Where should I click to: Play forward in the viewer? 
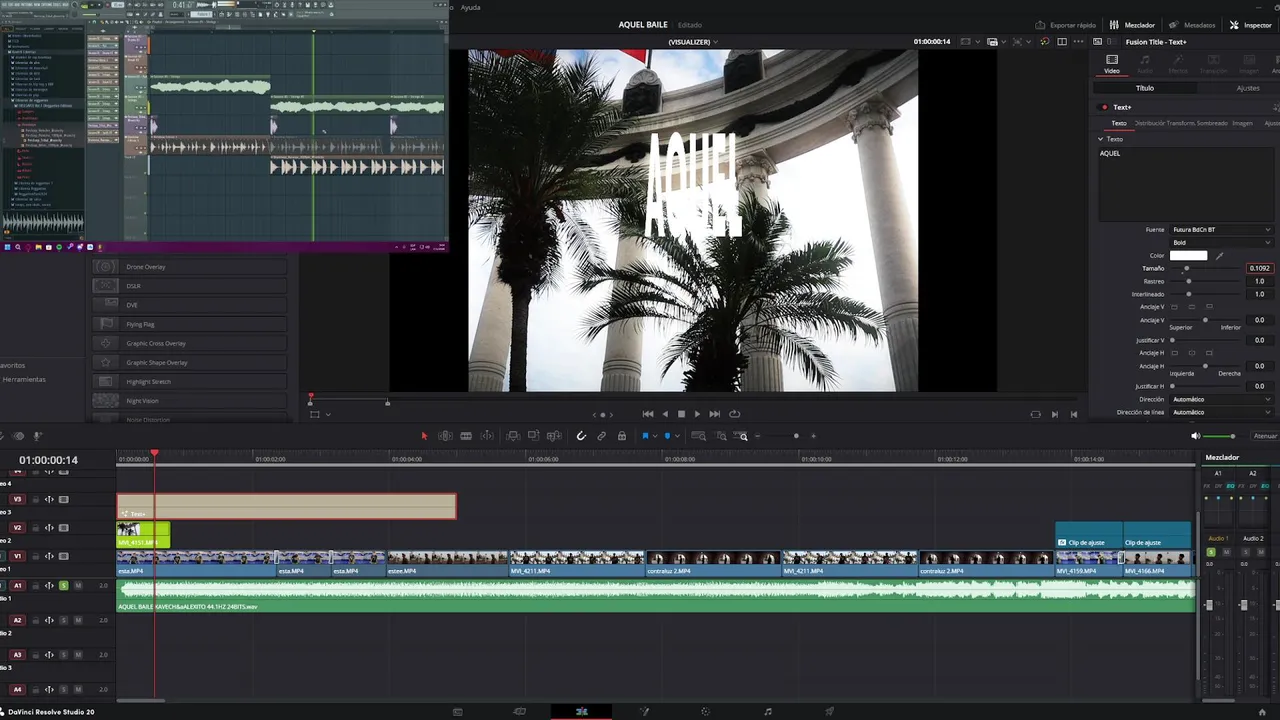697,414
